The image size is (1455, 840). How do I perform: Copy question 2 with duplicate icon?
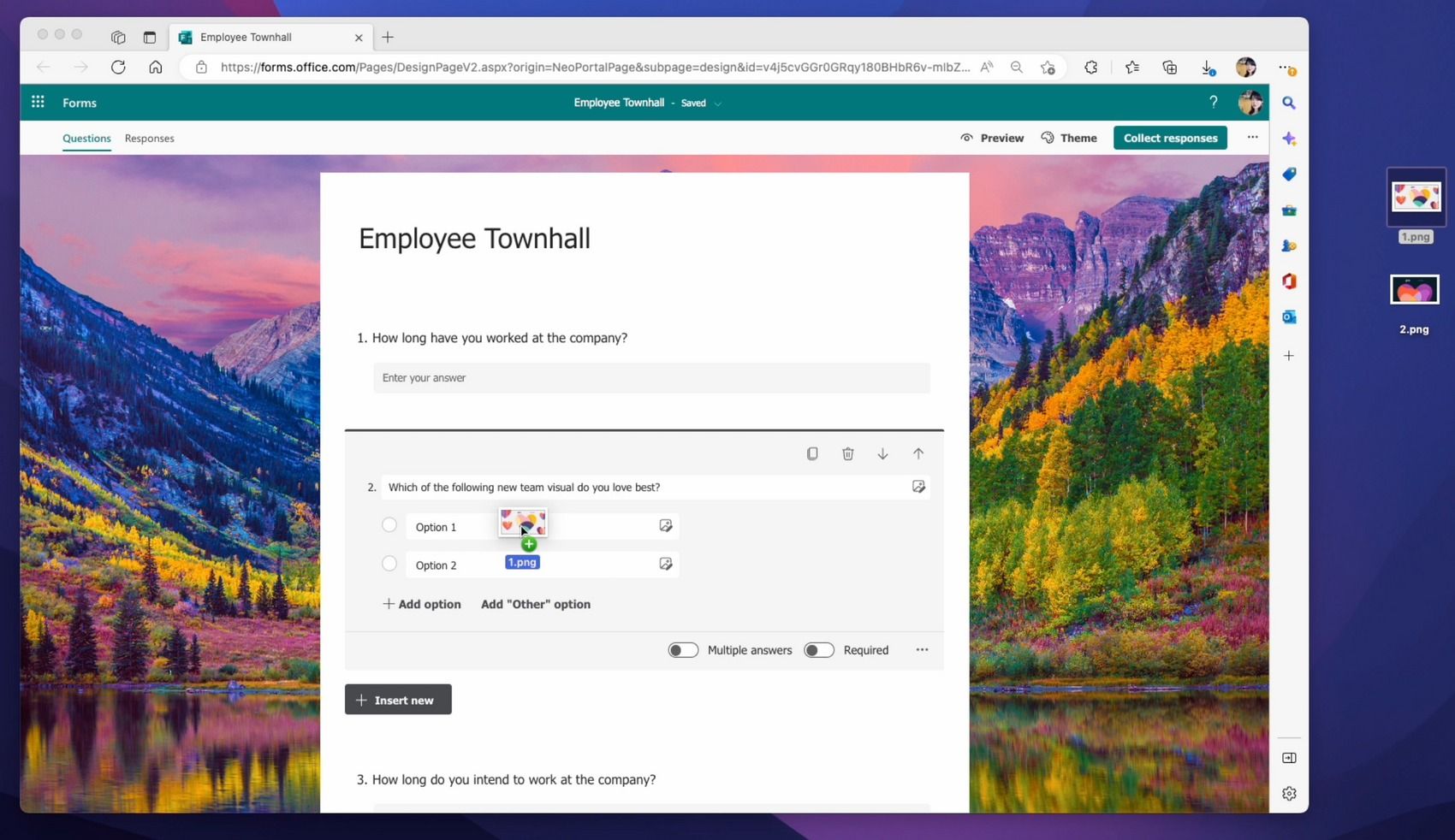pyautogui.click(x=812, y=453)
